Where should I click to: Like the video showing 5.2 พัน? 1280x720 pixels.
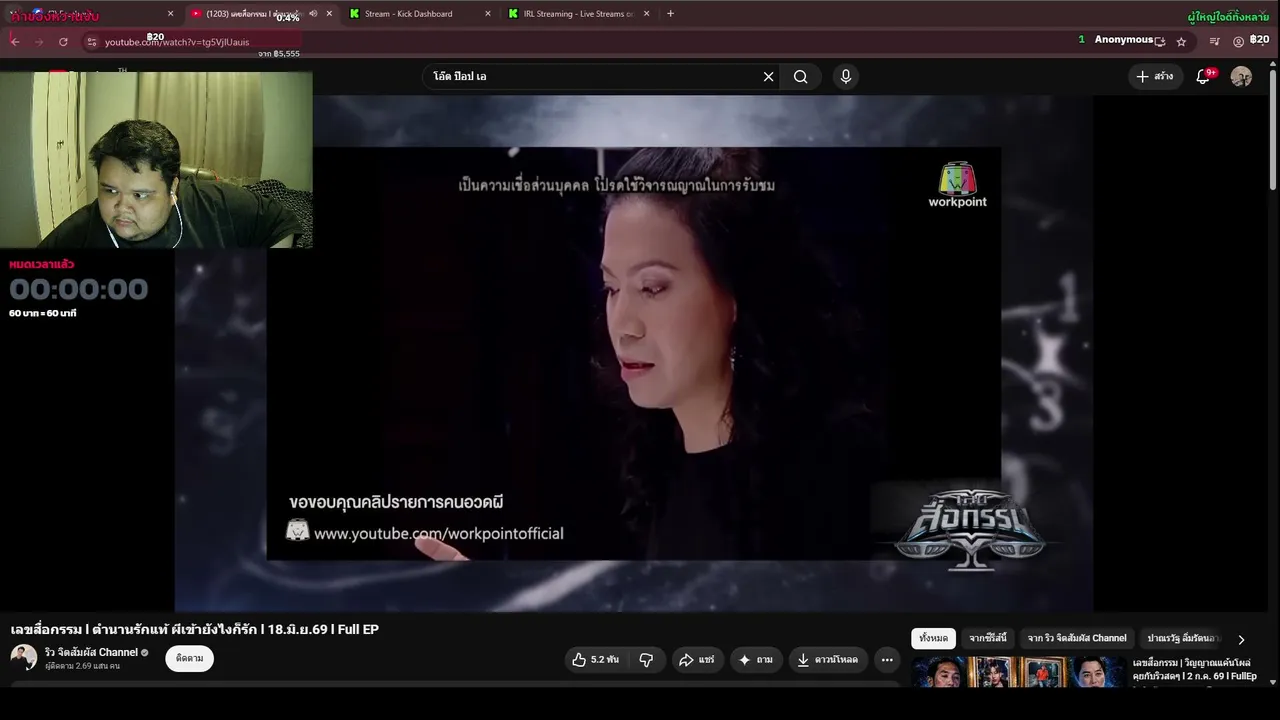point(595,660)
